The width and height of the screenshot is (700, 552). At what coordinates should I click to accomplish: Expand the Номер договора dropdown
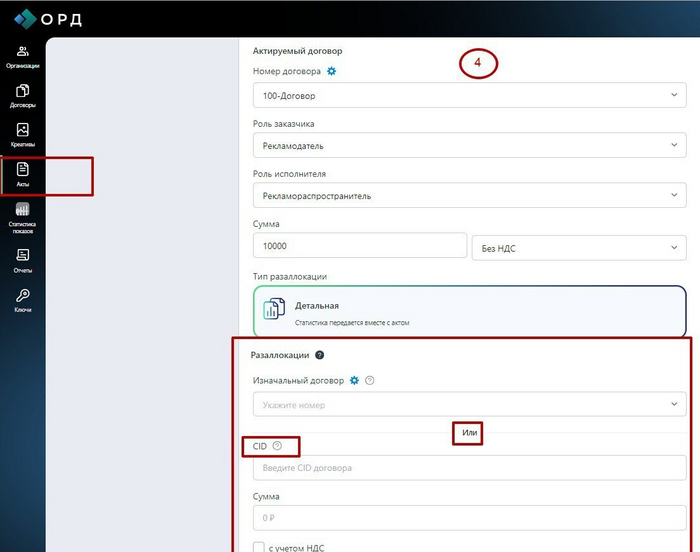pyautogui.click(x=470, y=95)
